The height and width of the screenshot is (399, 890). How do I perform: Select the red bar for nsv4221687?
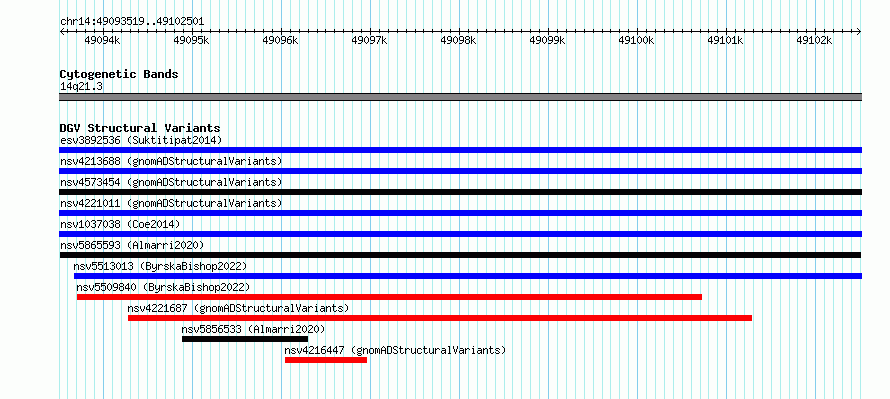point(440,318)
